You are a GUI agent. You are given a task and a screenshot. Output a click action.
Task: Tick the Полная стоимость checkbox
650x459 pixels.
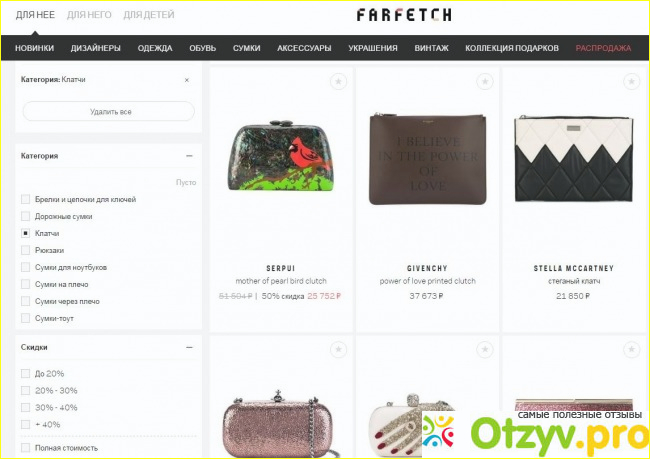[25, 447]
